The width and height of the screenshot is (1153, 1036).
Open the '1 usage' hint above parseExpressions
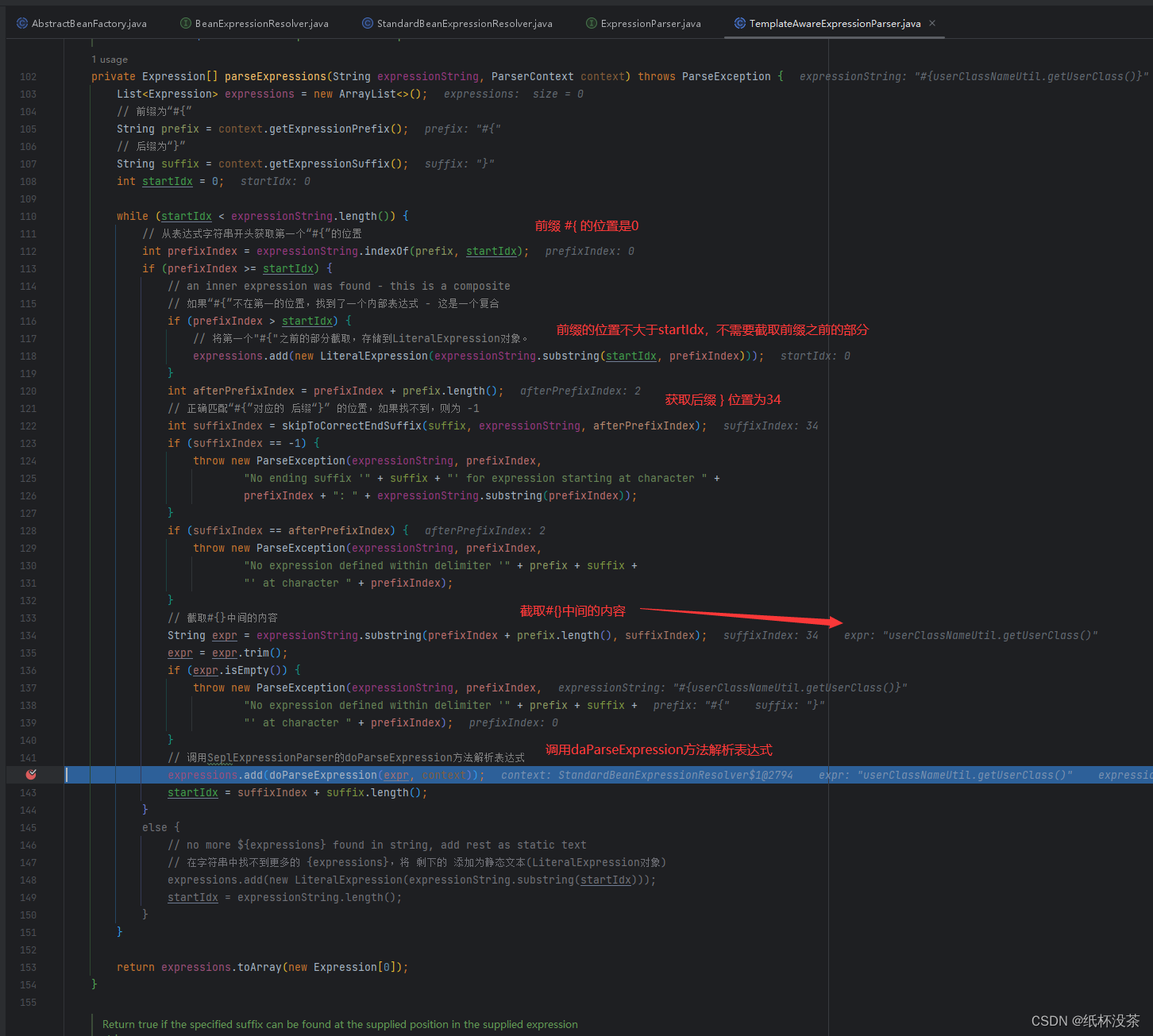pyautogui.click(x=110, y=60)
